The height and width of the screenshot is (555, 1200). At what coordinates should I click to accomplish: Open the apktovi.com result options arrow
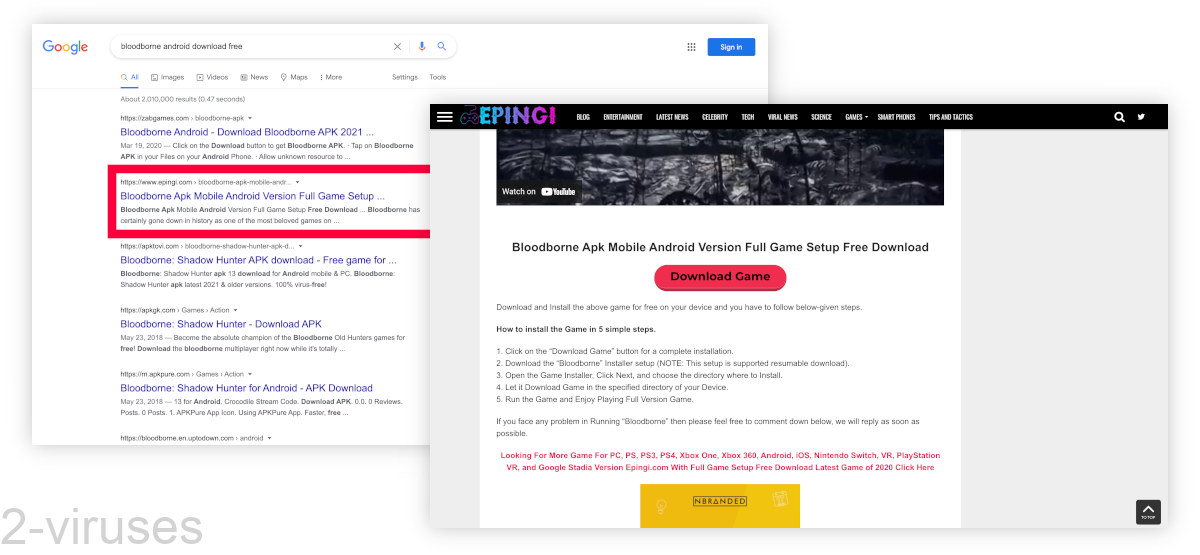(300, 246)
